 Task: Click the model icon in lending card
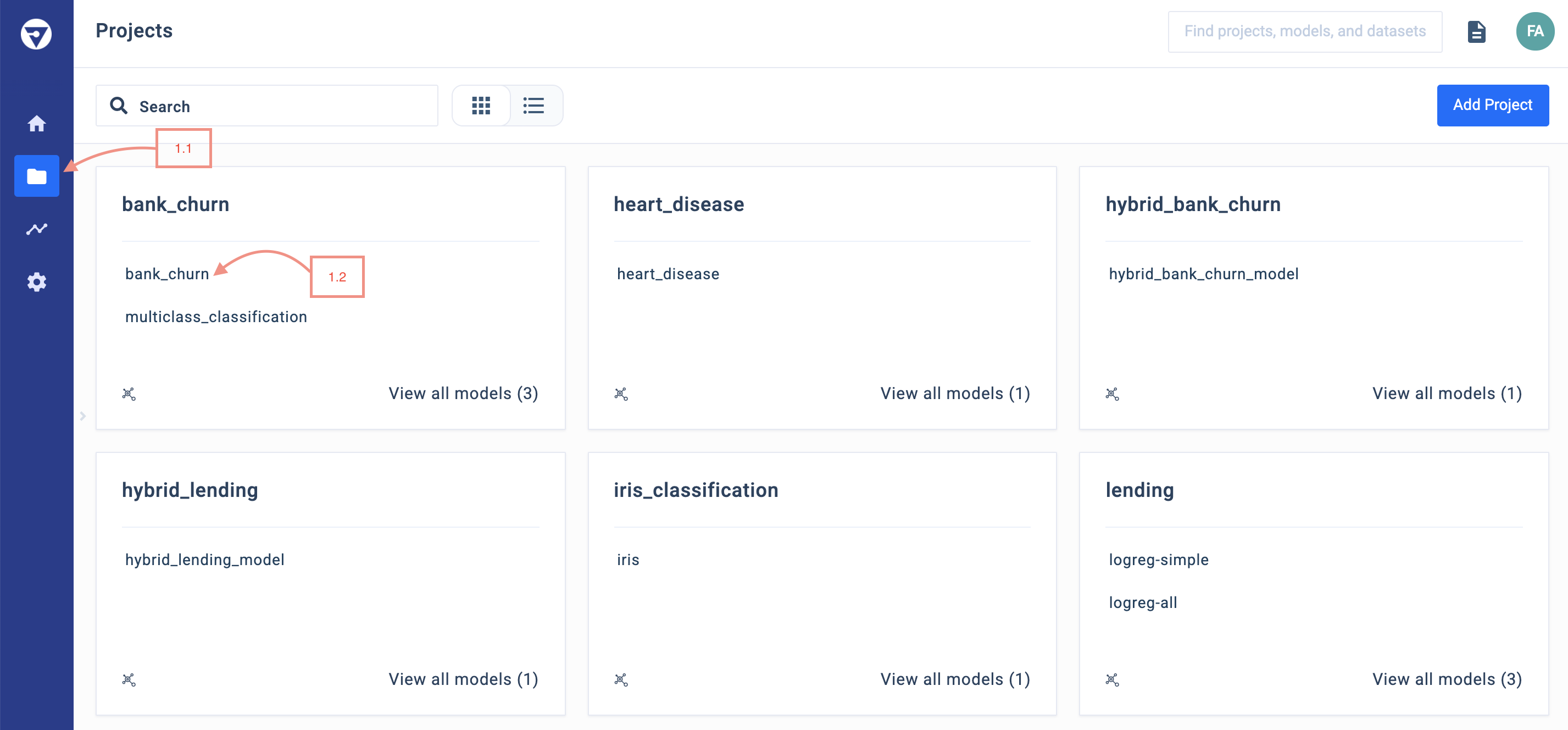point(1112,679)
